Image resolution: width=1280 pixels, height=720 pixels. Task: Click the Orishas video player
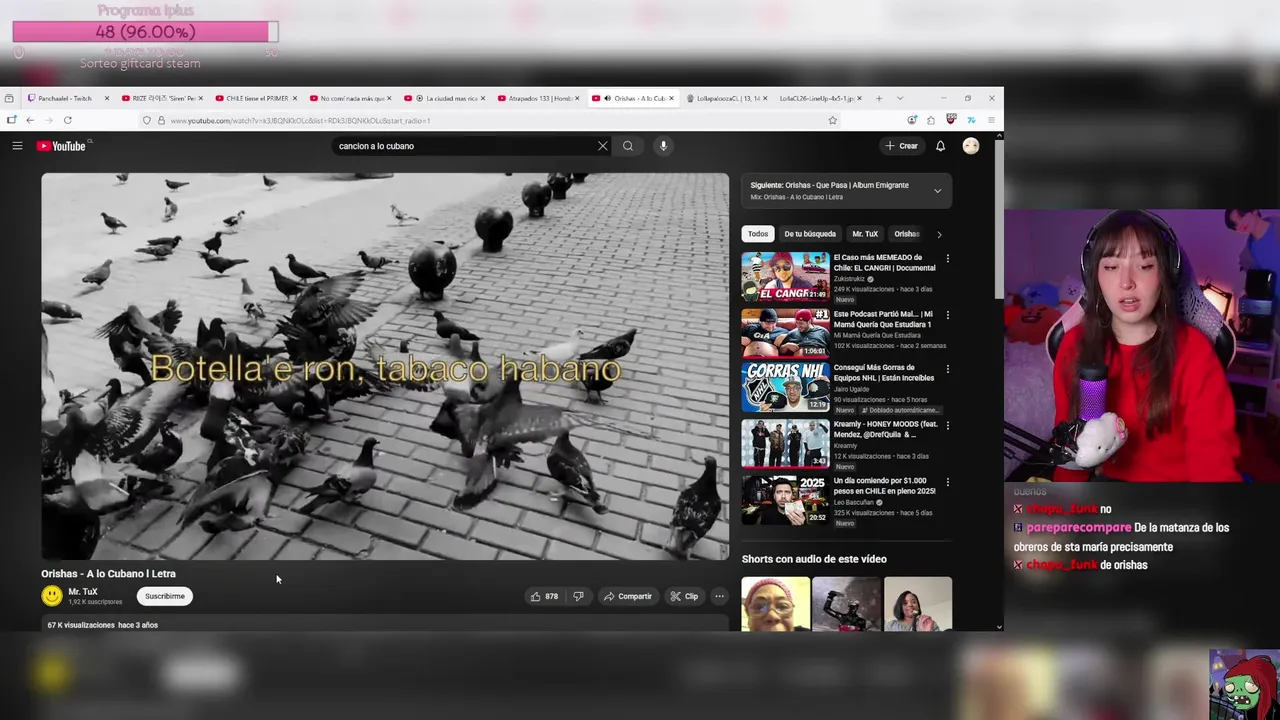point(385,366)
